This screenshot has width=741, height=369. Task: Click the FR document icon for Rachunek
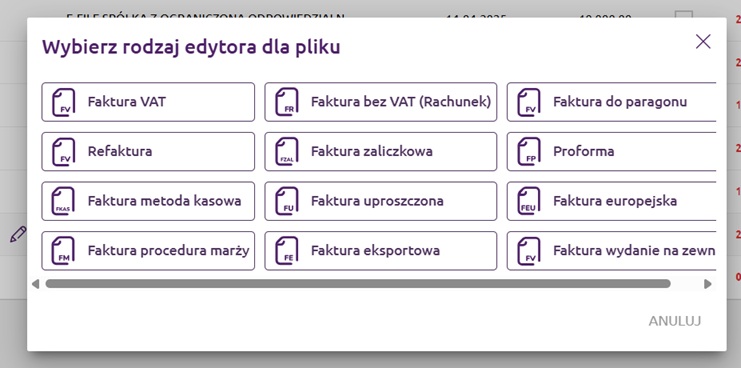click(287, 102)
